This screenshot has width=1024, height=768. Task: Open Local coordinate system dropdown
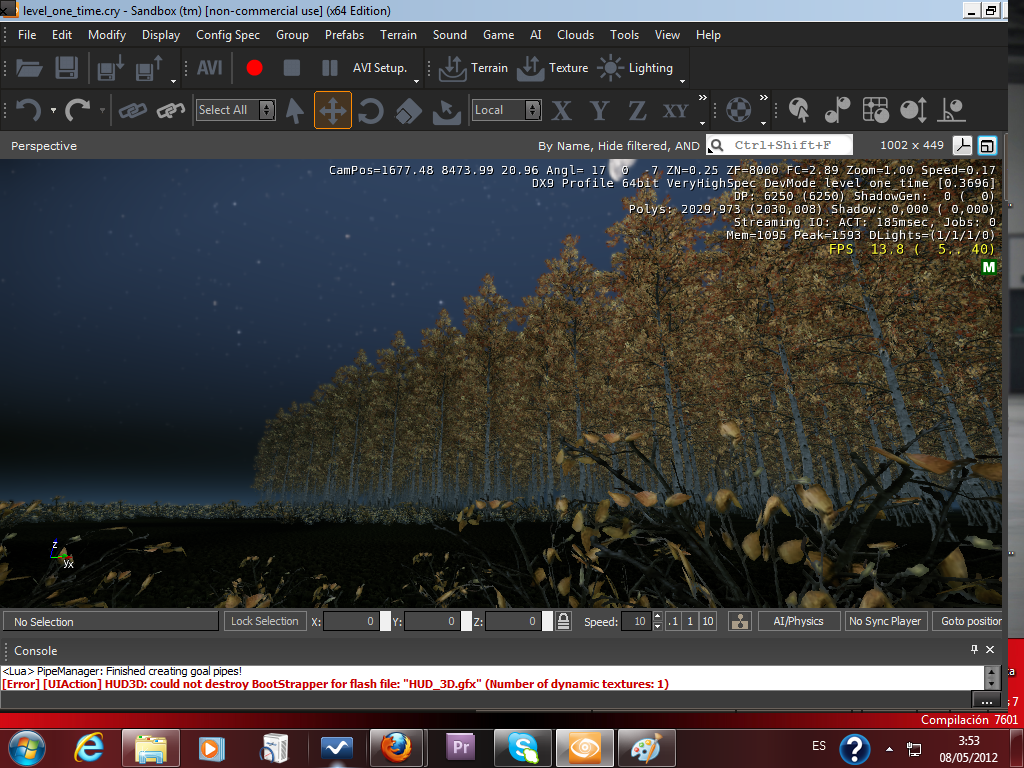pos(507,110)
